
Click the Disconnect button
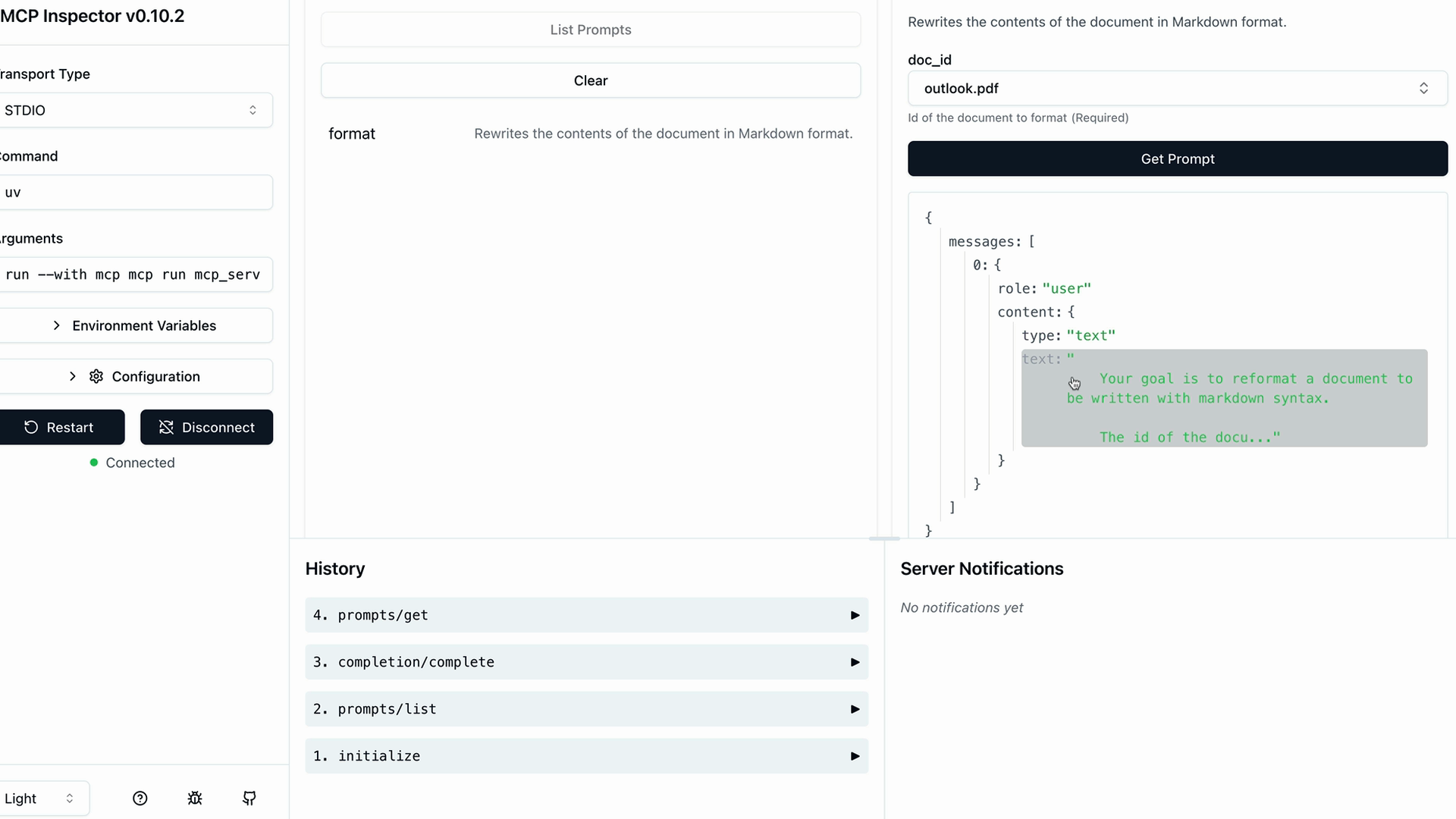(206, 427)
